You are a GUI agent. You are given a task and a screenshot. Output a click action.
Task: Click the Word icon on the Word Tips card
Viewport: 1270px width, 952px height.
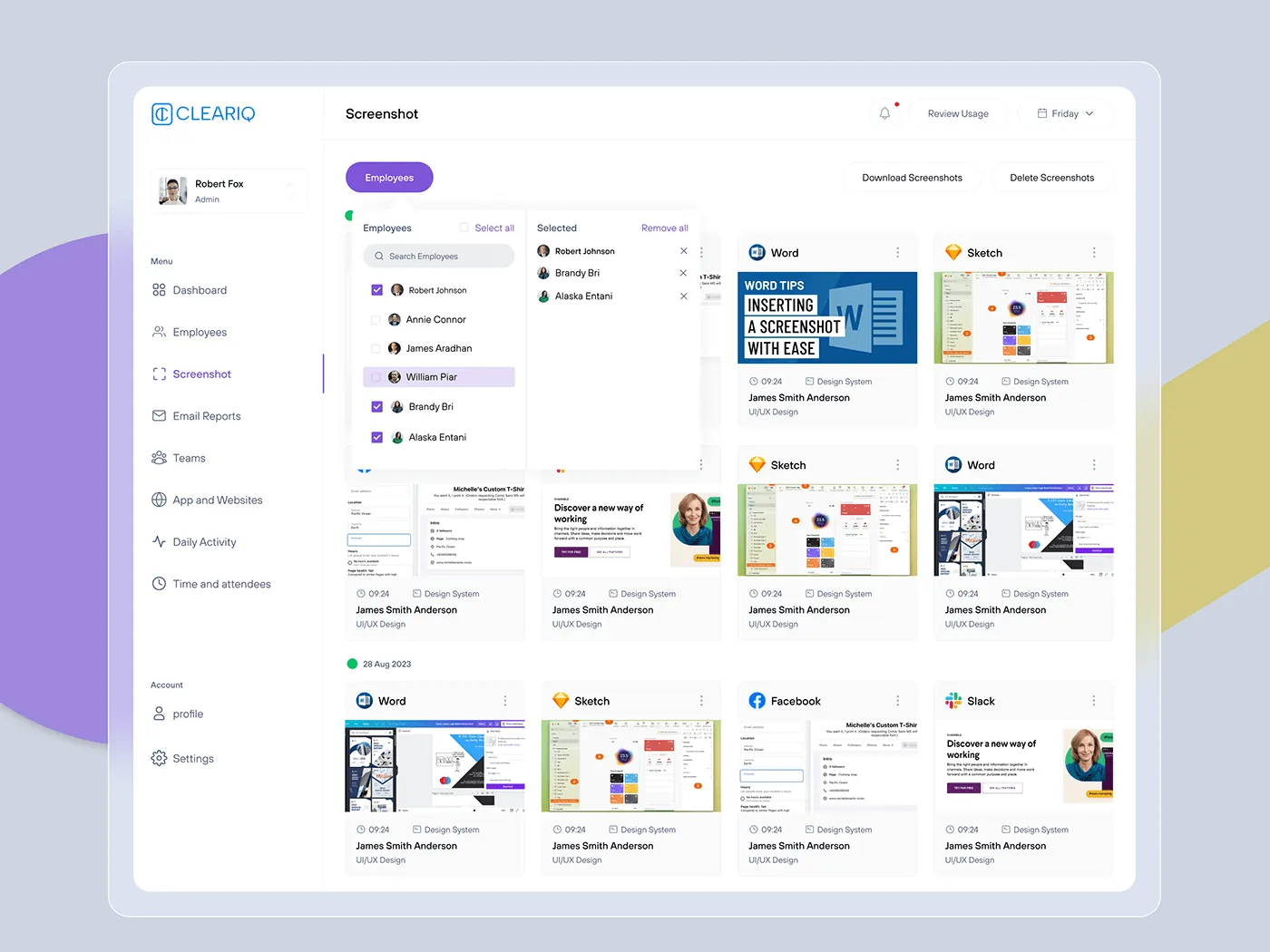(x=756, y=252)
